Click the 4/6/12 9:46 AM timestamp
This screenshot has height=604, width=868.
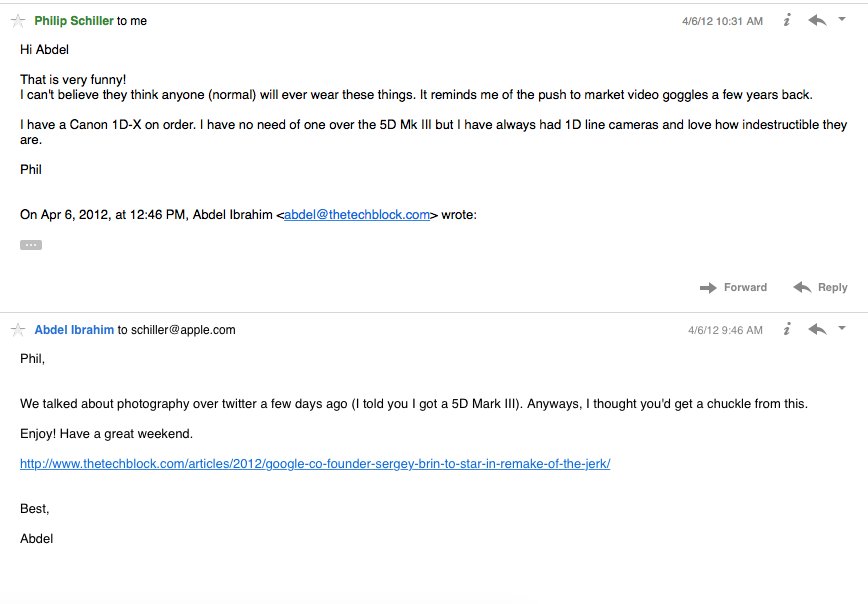[x=725, y=331]
